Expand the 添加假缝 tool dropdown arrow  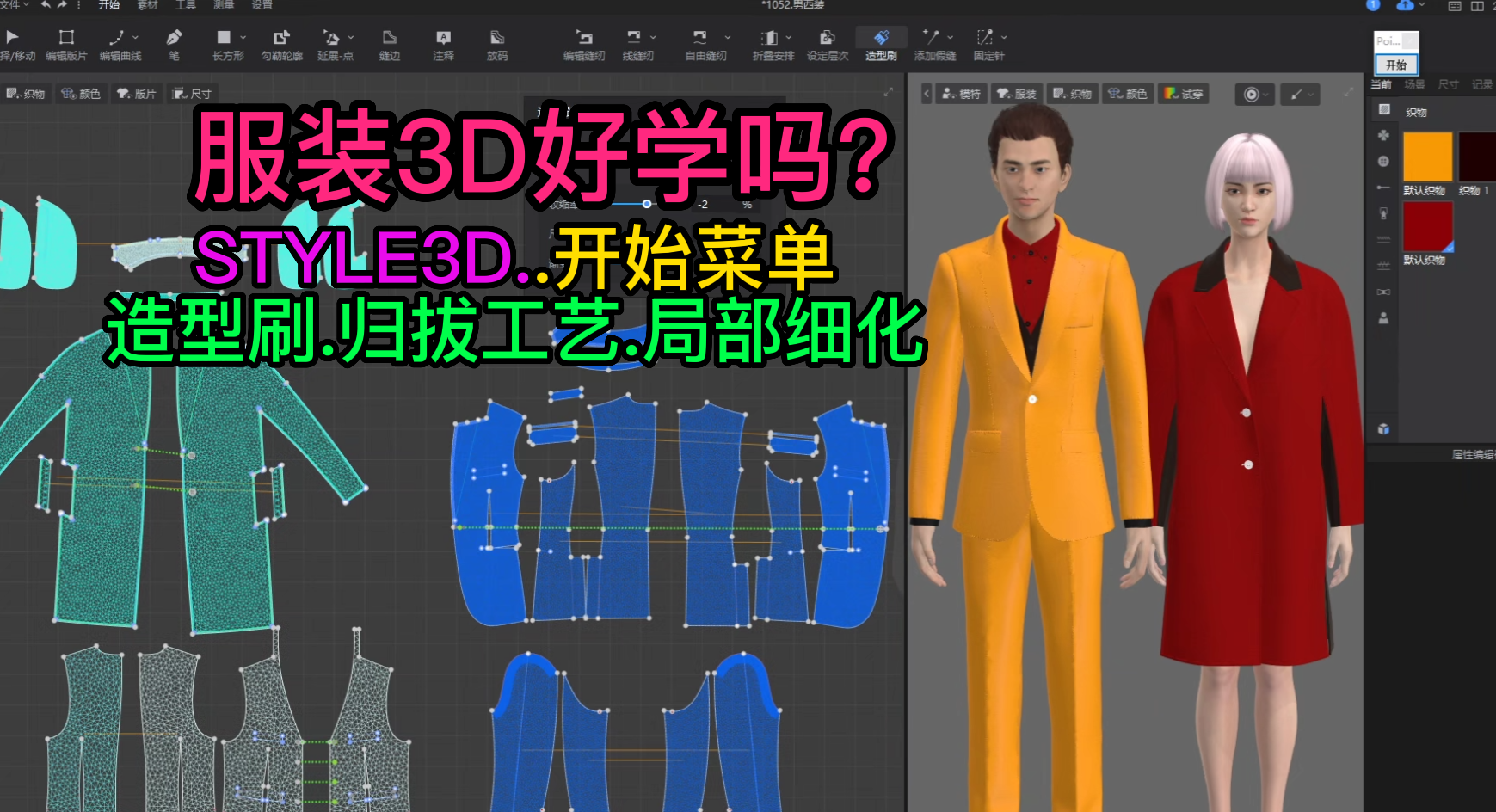[x=951, y=37]
